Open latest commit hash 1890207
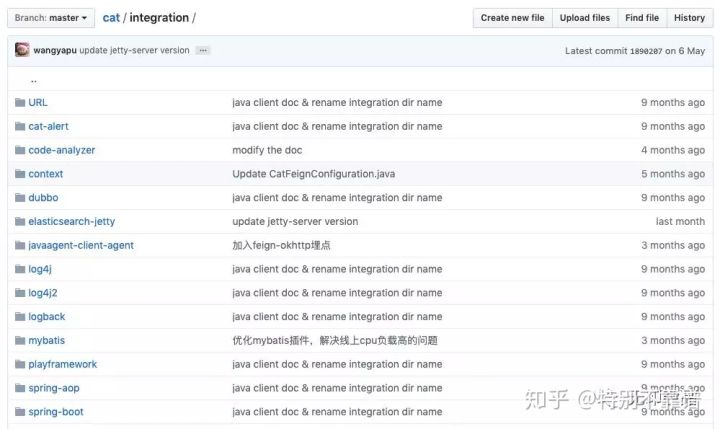The height and width of the screenshot is (429, 720). pyautogui.click(x=646, y=51)
